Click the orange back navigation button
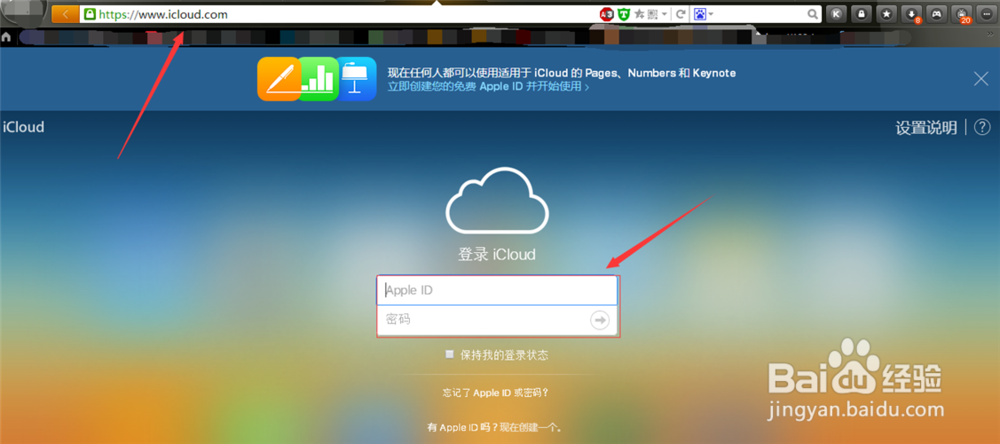This screenshot has width=1000, height=444. (x=64, y=13)
